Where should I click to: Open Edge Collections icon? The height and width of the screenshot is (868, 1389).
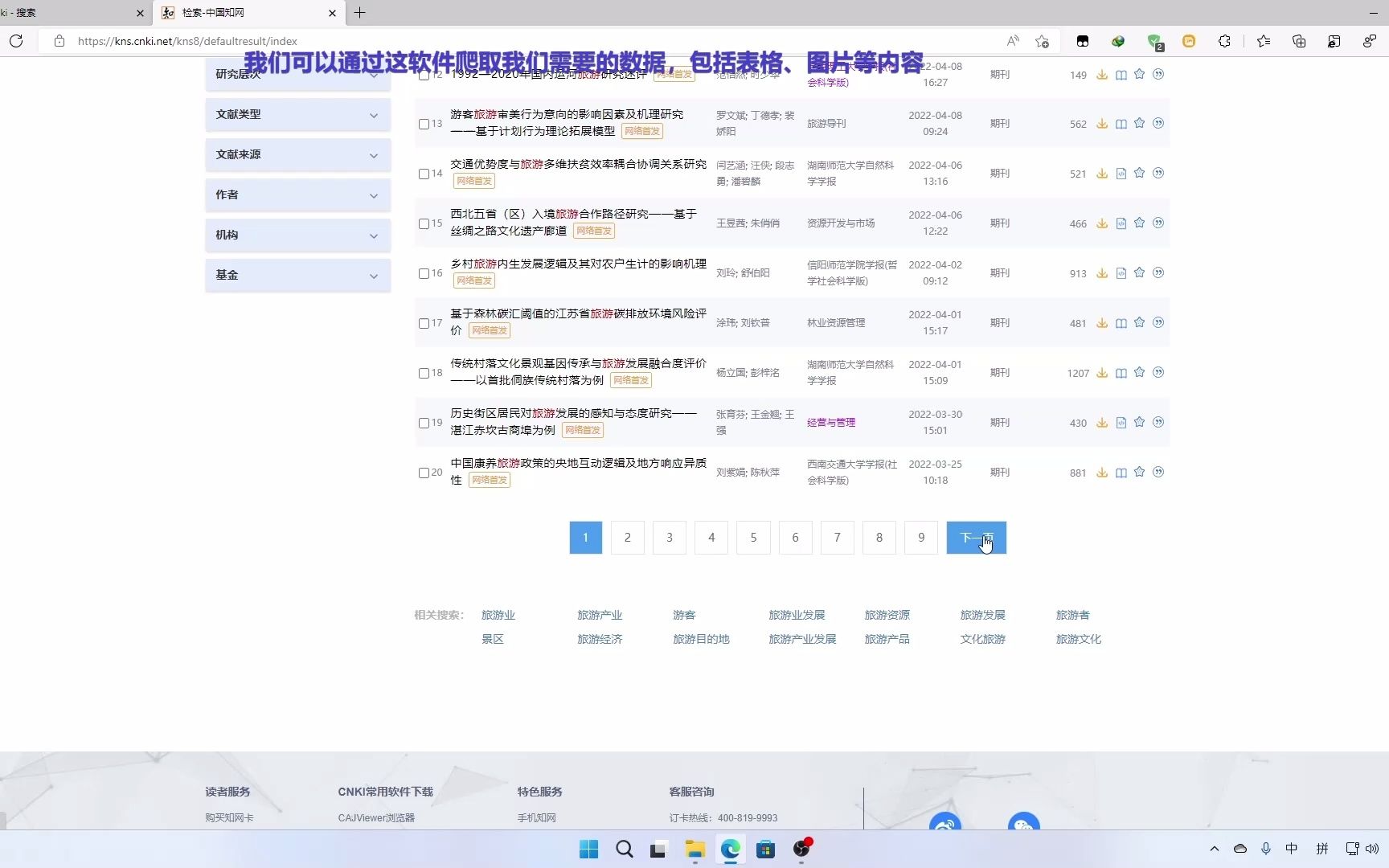[x=1299, y=41]
